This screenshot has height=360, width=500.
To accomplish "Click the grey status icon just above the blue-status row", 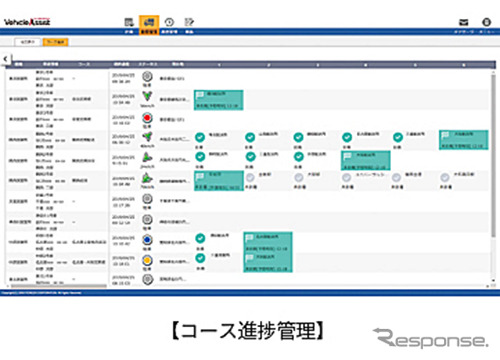I will tap(147, 219).
